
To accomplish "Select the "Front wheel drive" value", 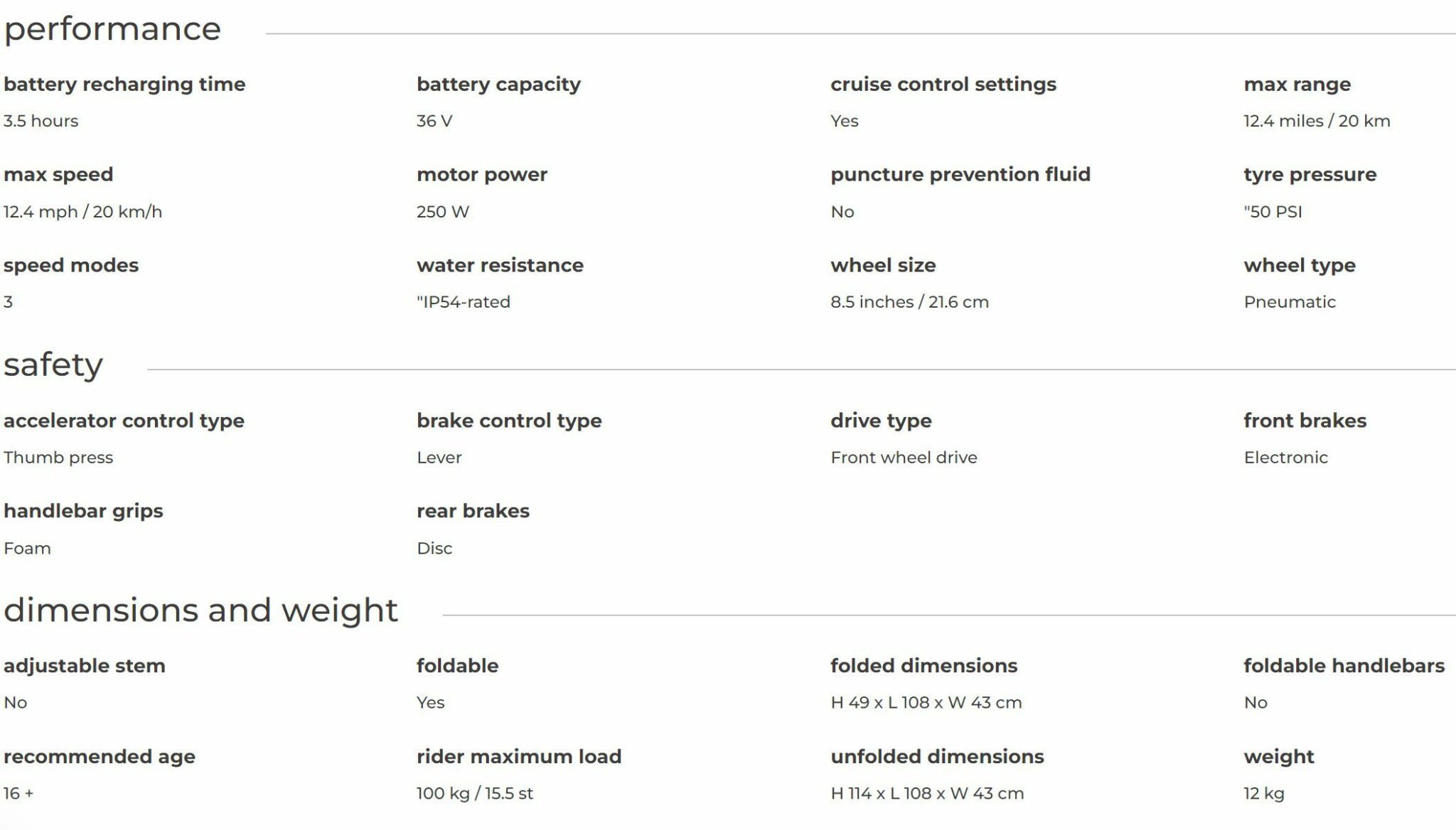I will (904, 458).
